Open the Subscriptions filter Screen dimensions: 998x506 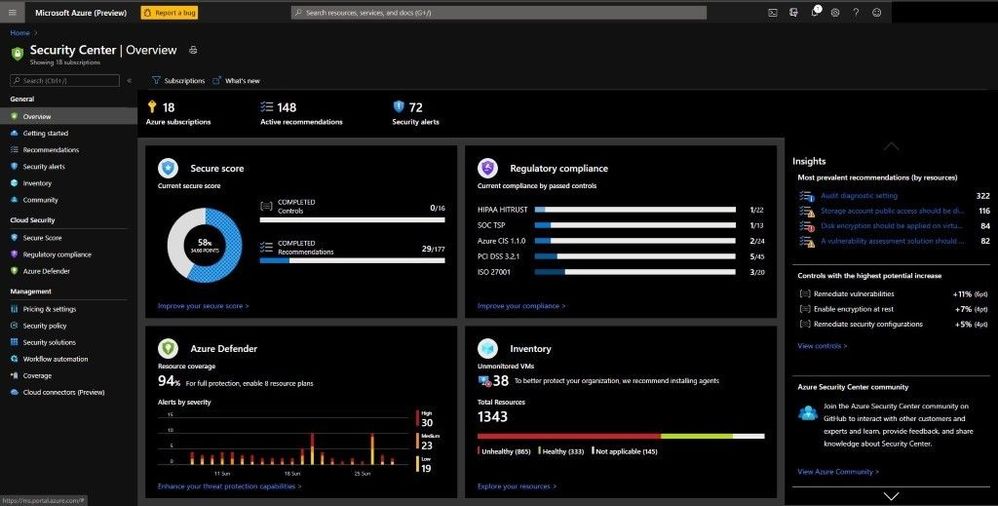(x=178, y=81)
